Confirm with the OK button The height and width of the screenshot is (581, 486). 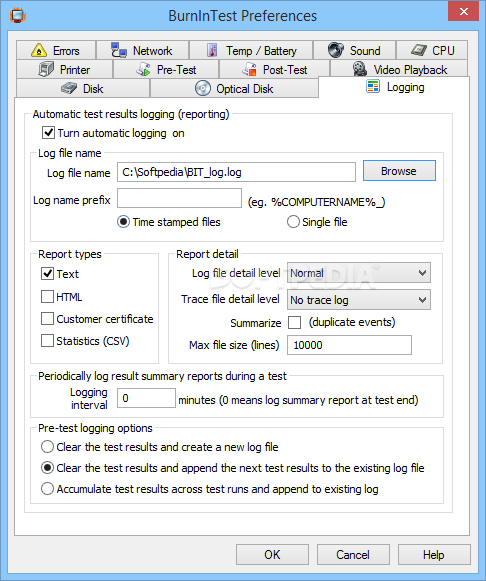point(272,555)
